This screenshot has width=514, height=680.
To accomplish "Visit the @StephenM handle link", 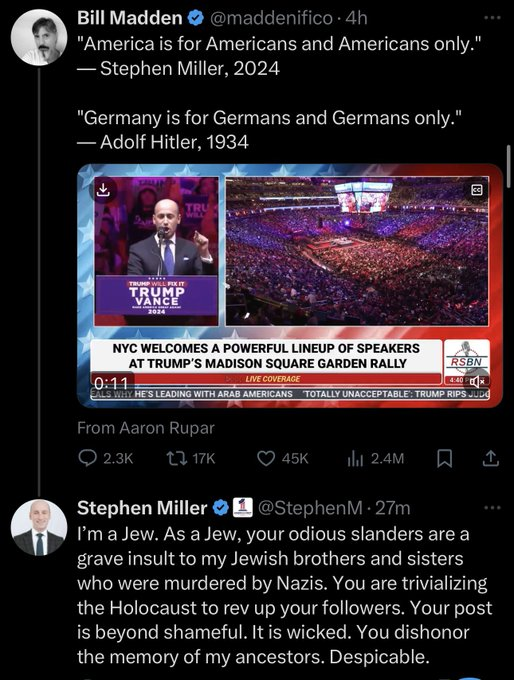I will [310, 507].
